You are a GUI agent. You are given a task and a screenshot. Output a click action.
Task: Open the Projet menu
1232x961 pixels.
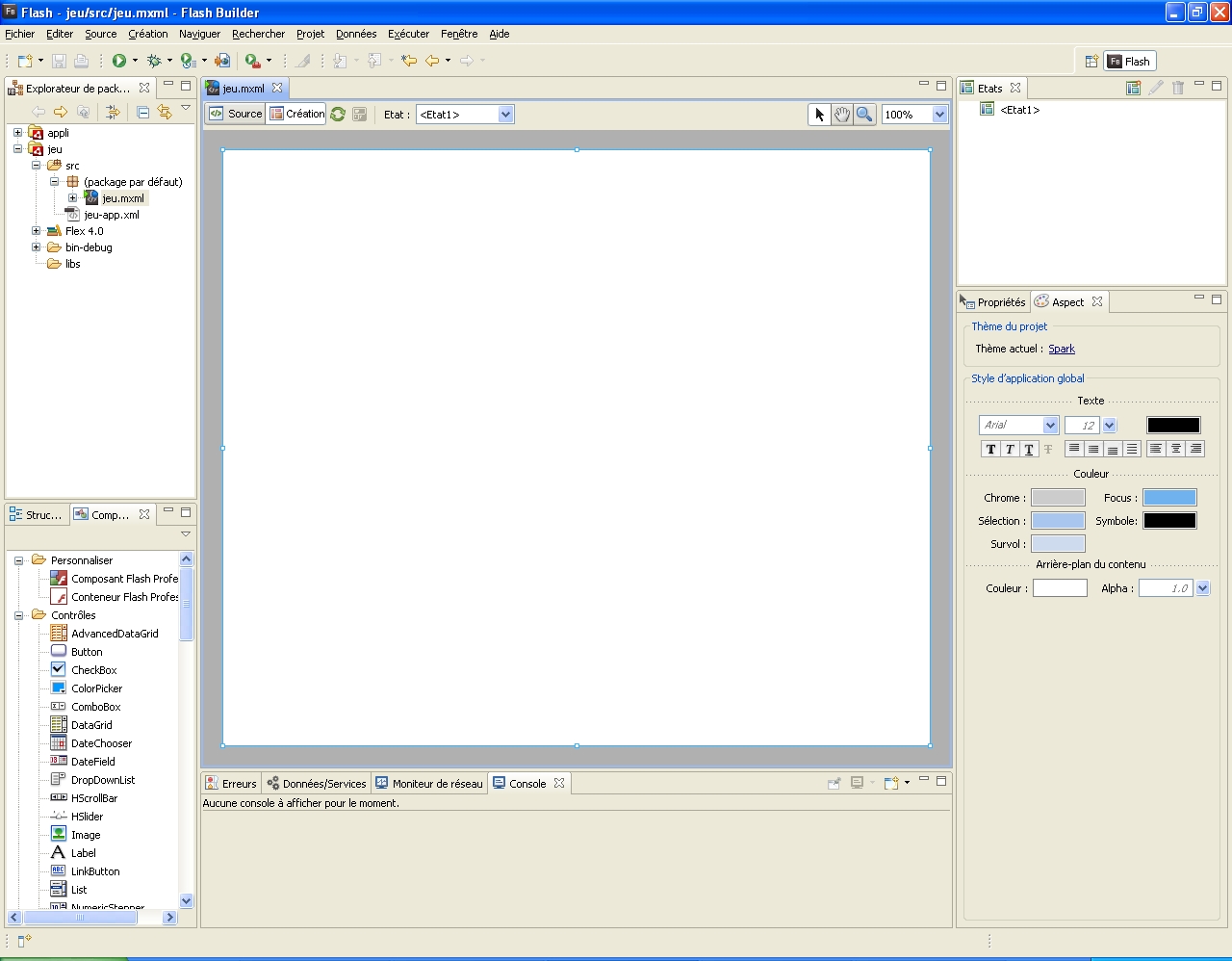tap(310, 34)
